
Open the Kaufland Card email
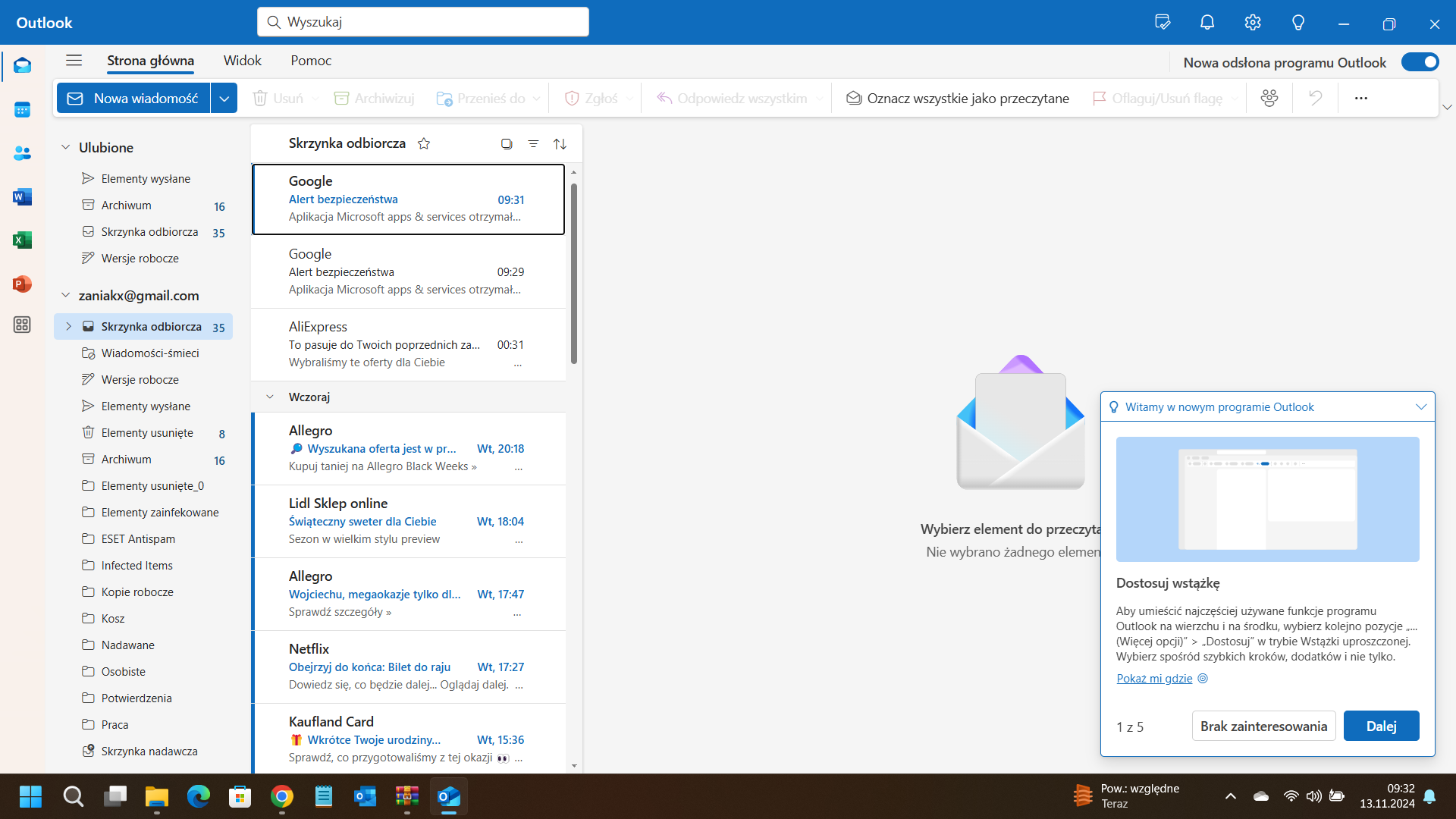pyautogui.click(x=408, y=739)
